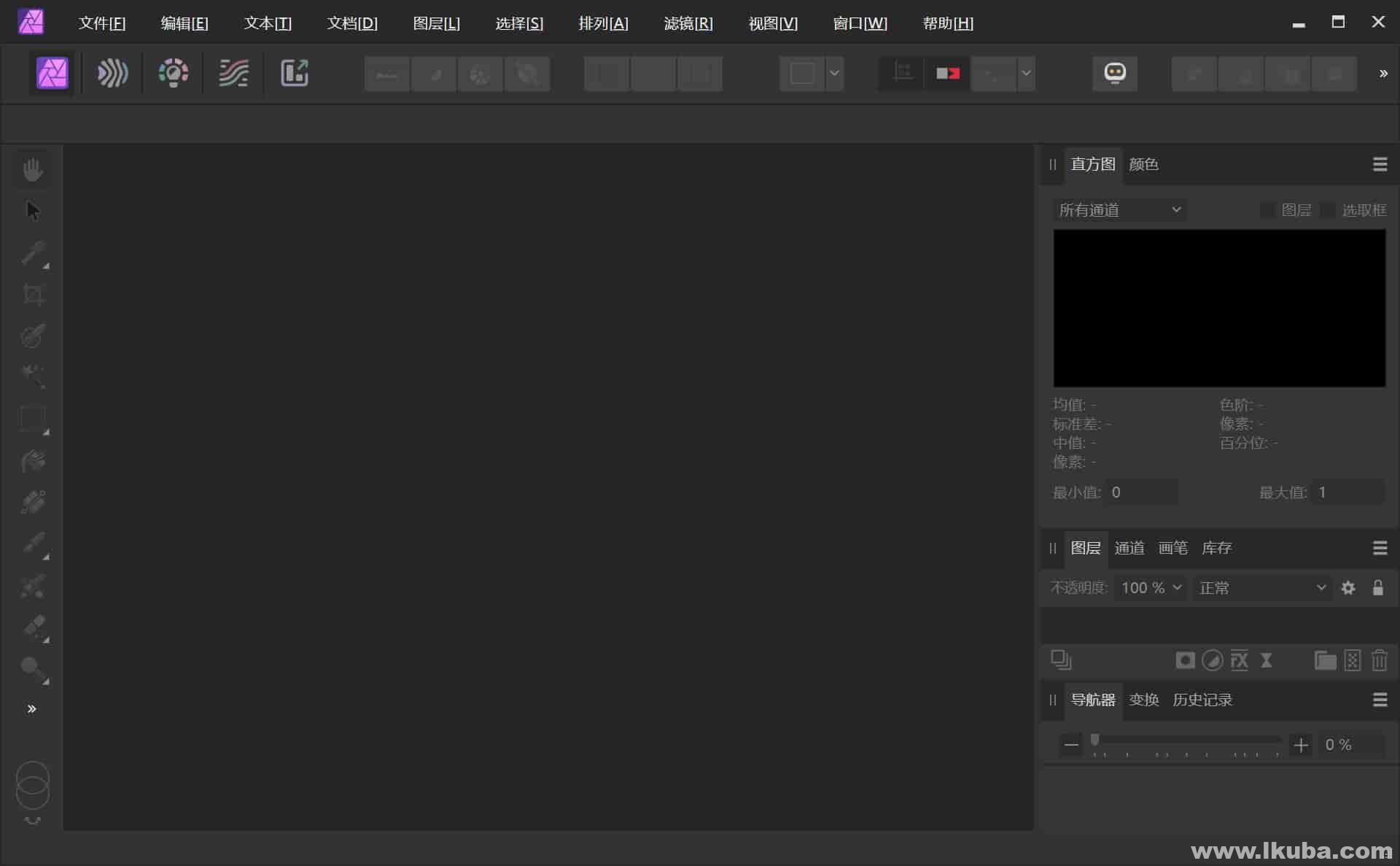The width and height of the screenshot is (1400, 866).
Task: Click the layer lock icon
Action: [1377, 588]
